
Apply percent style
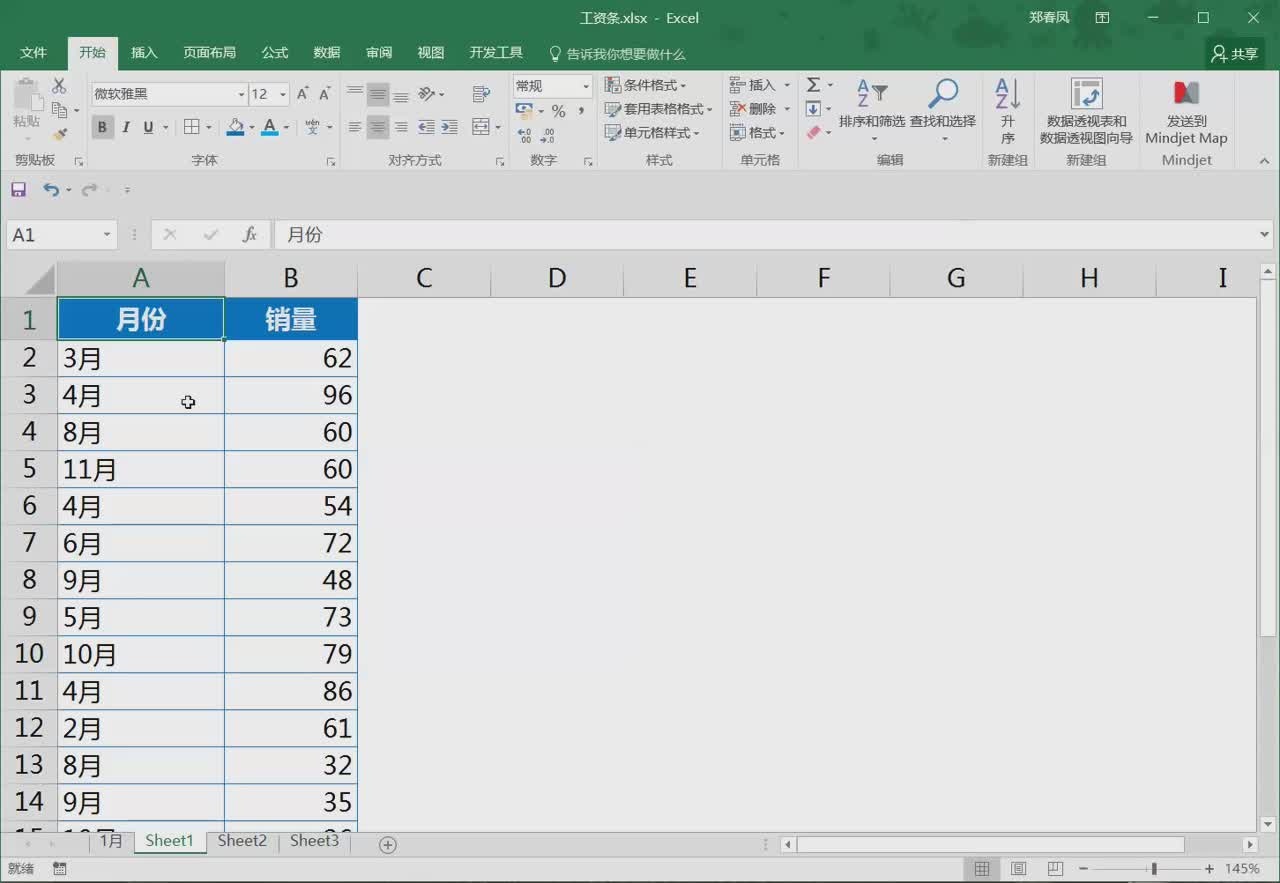pos(558,111)
